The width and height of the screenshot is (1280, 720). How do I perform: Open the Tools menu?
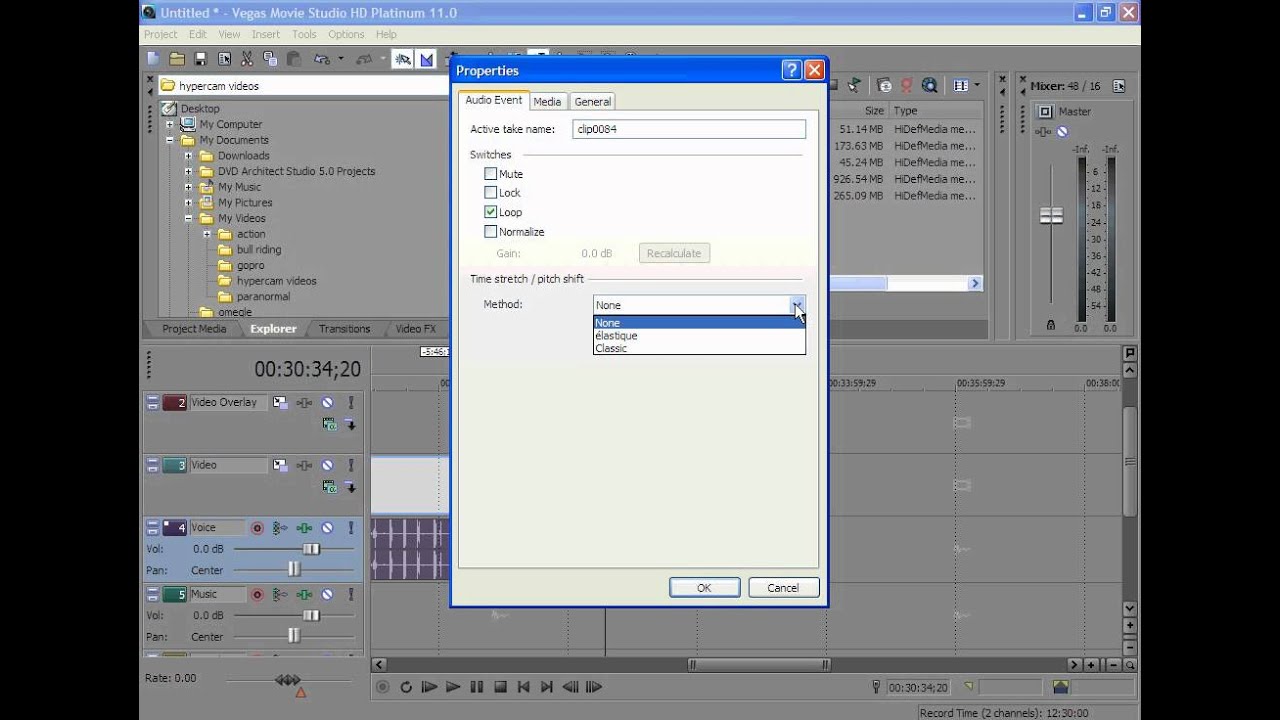(x=304, y=34)
